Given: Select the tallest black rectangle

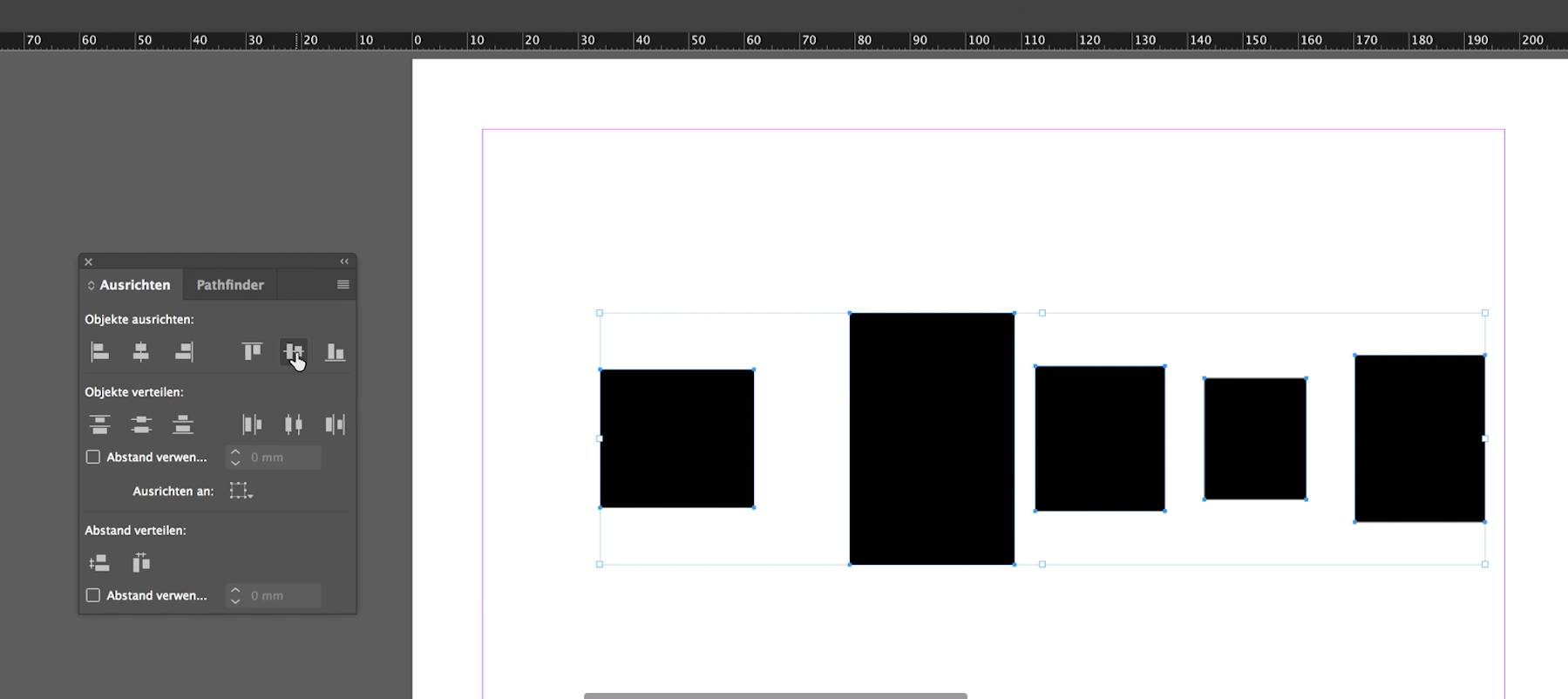Looking at the screenshot, I should pos(932,438).
